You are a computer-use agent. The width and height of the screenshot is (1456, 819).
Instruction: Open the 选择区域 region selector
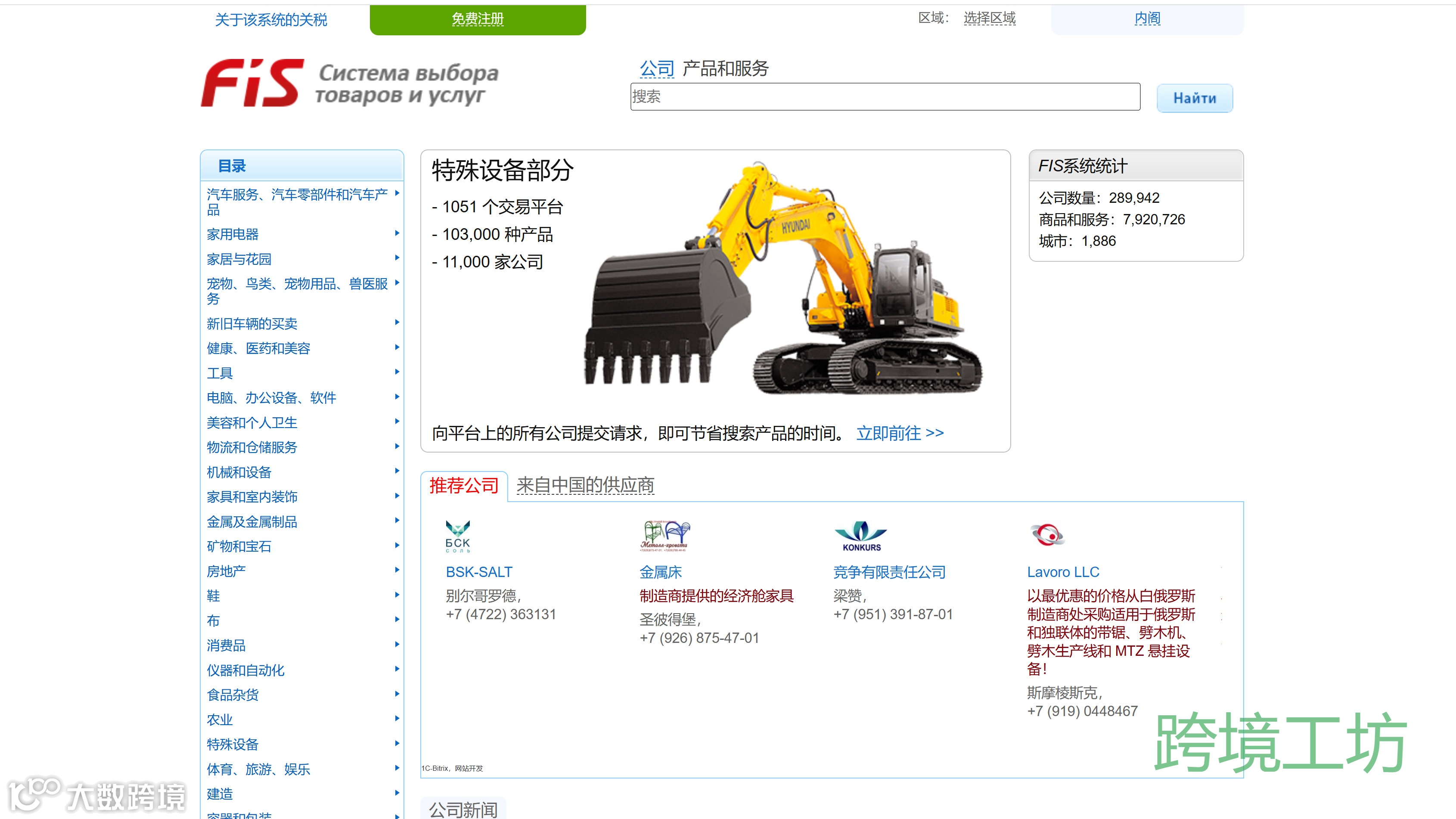coord(989,18)
